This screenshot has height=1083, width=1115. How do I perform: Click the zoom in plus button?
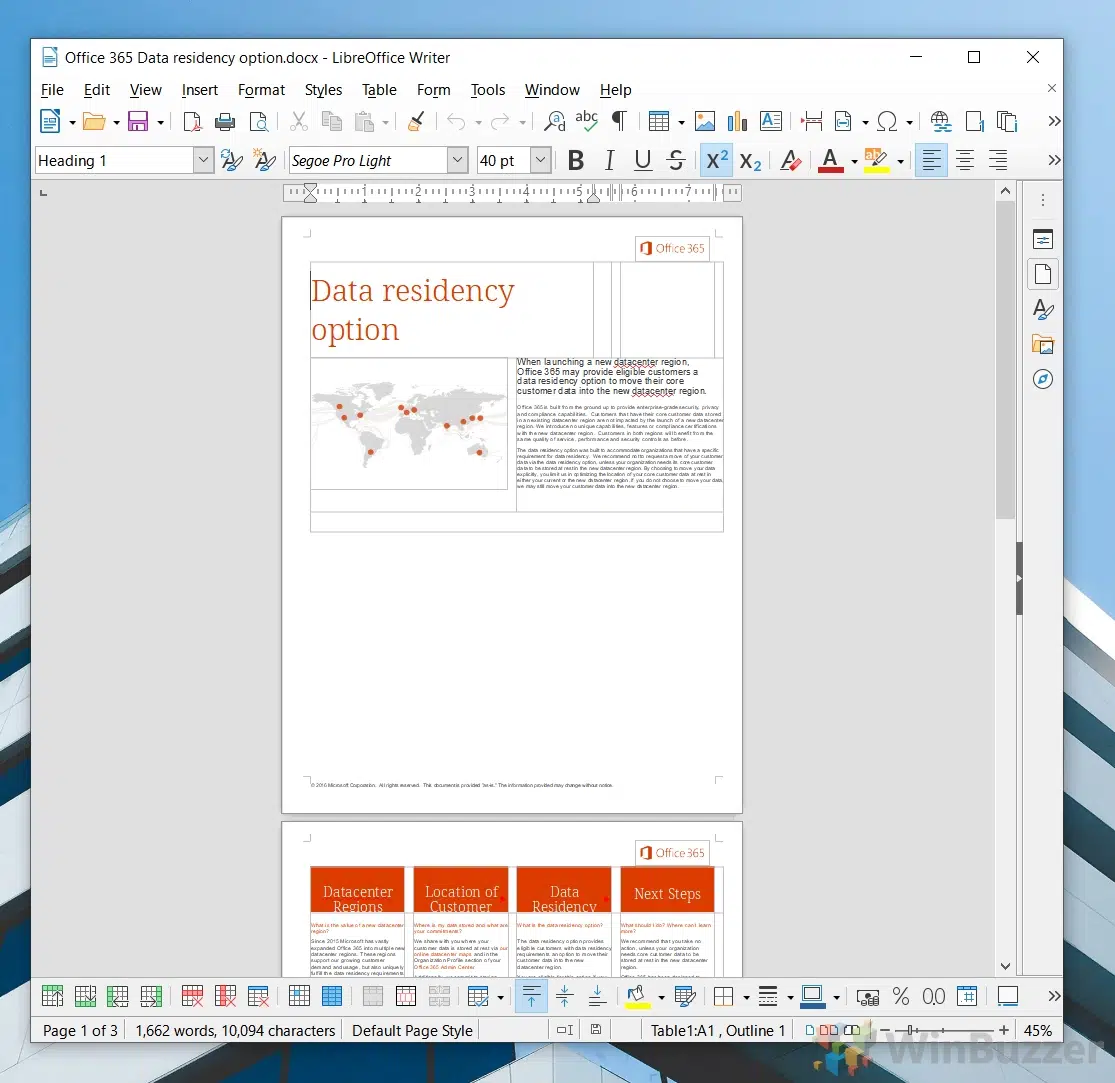pyautogui.click(x=1003, y=1030)
